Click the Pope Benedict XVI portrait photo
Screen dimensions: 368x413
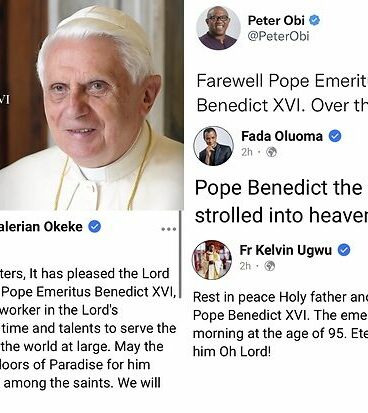(x=92, y=105)
